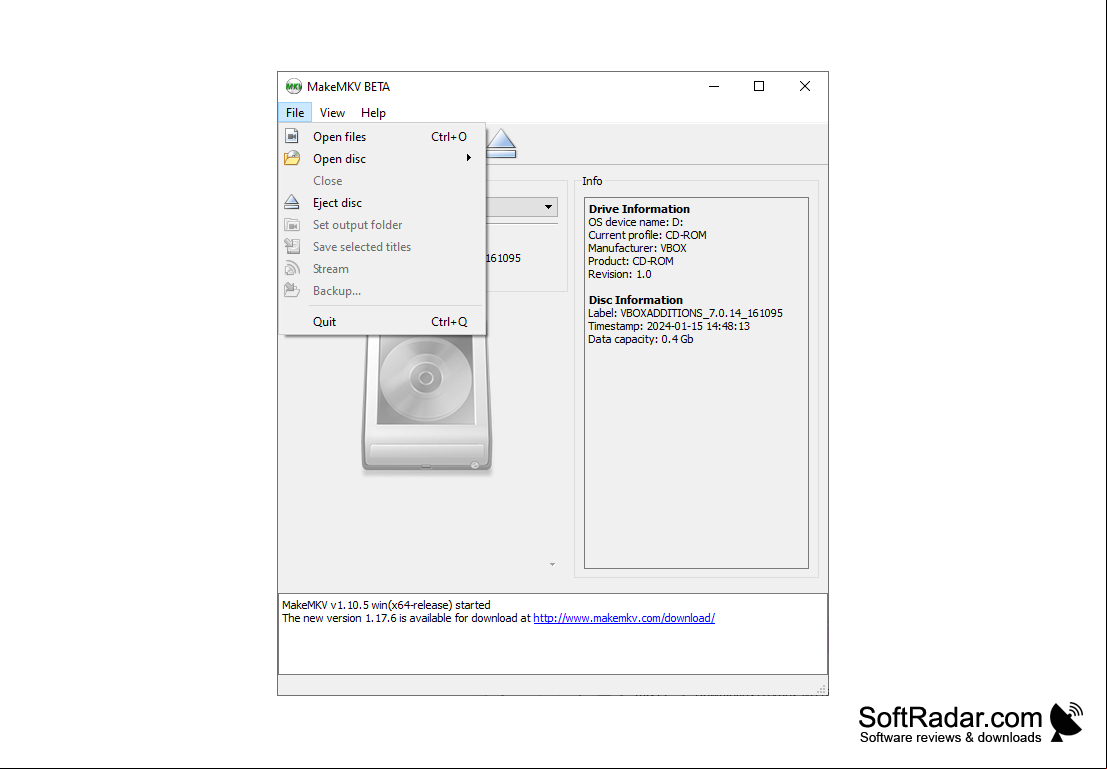This screenshot has width=1107, height=769.
Task: Open the View menu
Action: tap(332, 113)
